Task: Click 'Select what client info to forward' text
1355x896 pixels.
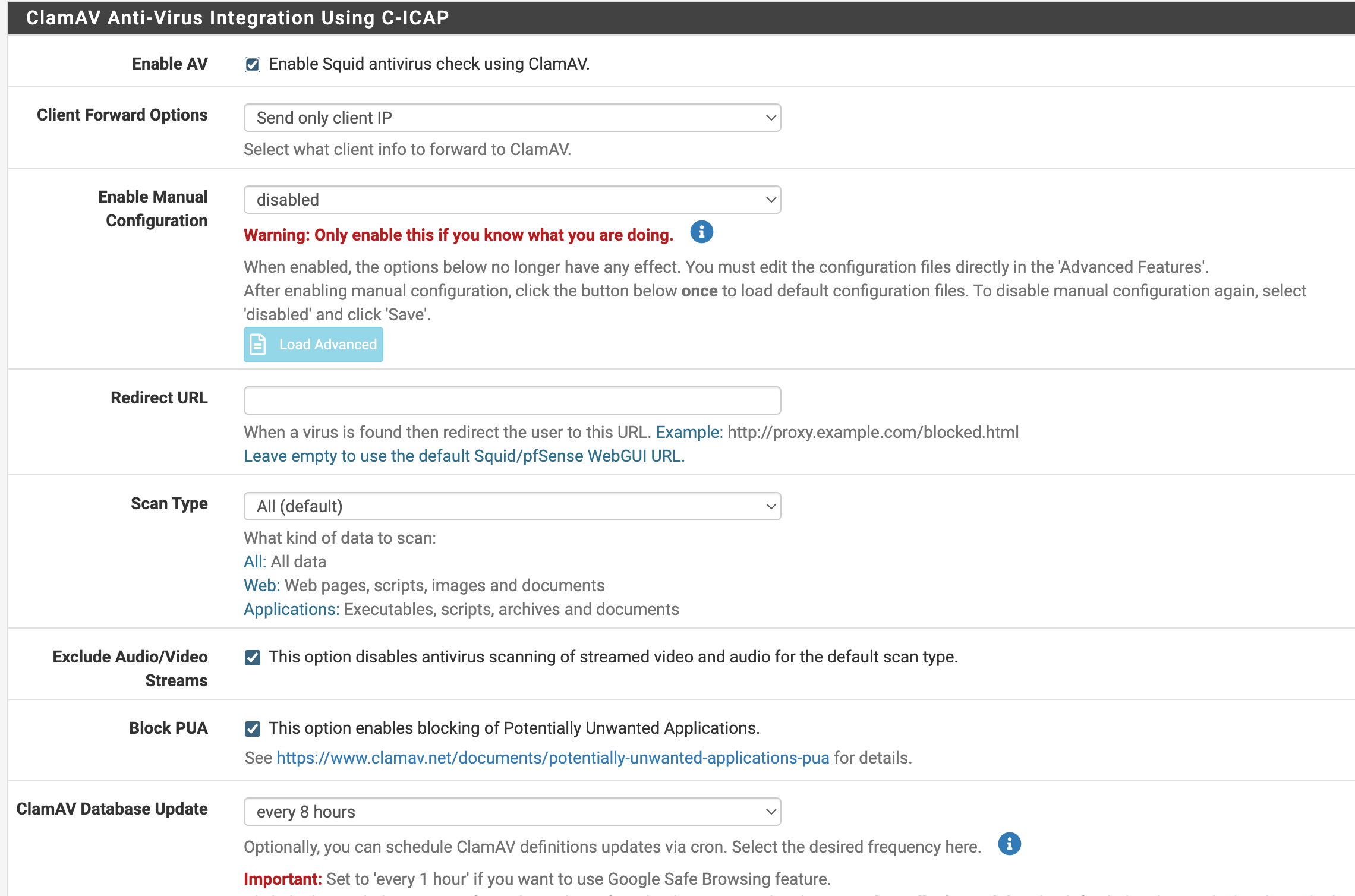Action: [x=407, y=150]
